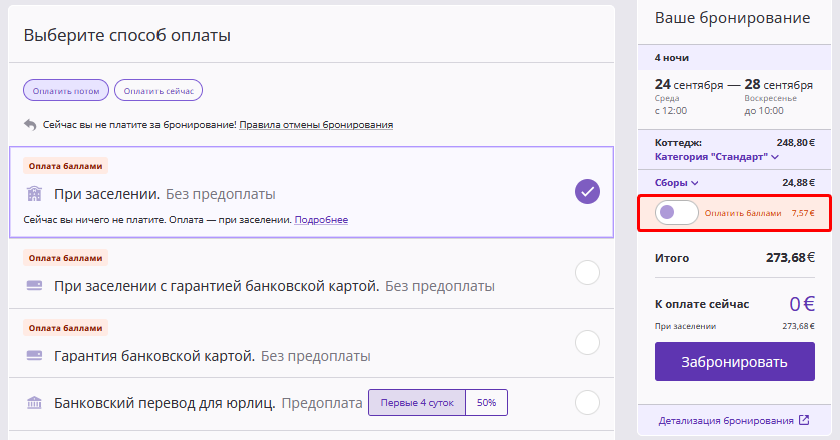This screenshot has height=440, width=840.
Task: Click the external-link icon by "Детализация бронирования"
Action: pyautogui.click(x=804, y=420)
